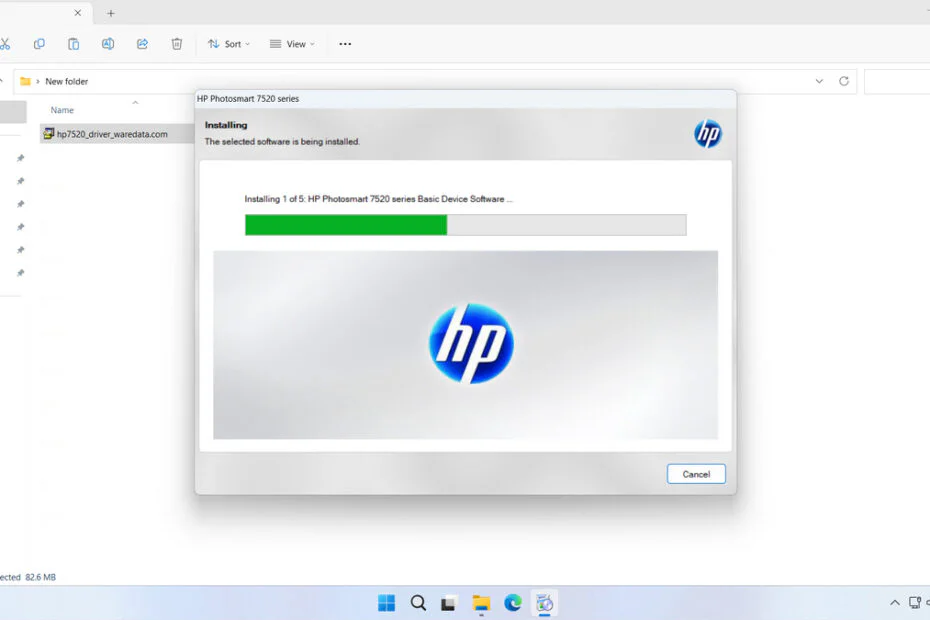Open a new File Explorer tab with the plus button
This screenshot has width=930, height=620.
pos(110,13)
